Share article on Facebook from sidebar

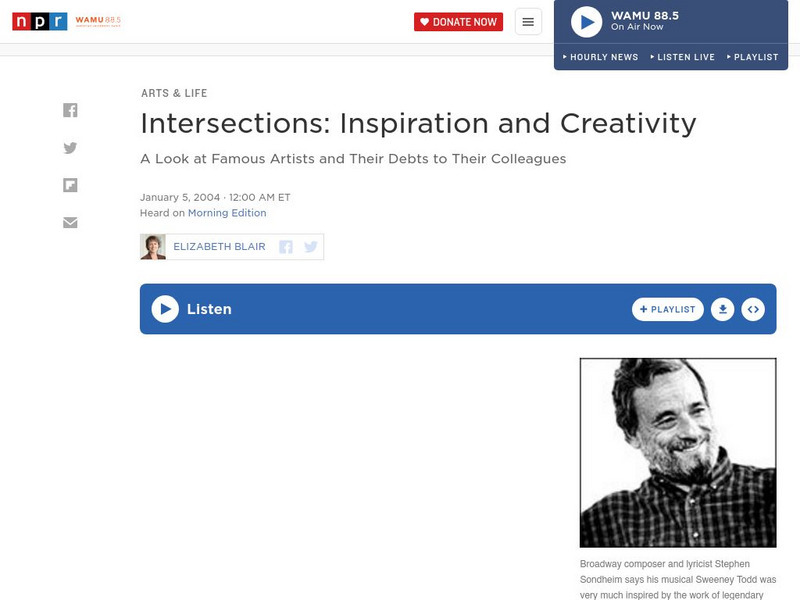pos(70,111)
